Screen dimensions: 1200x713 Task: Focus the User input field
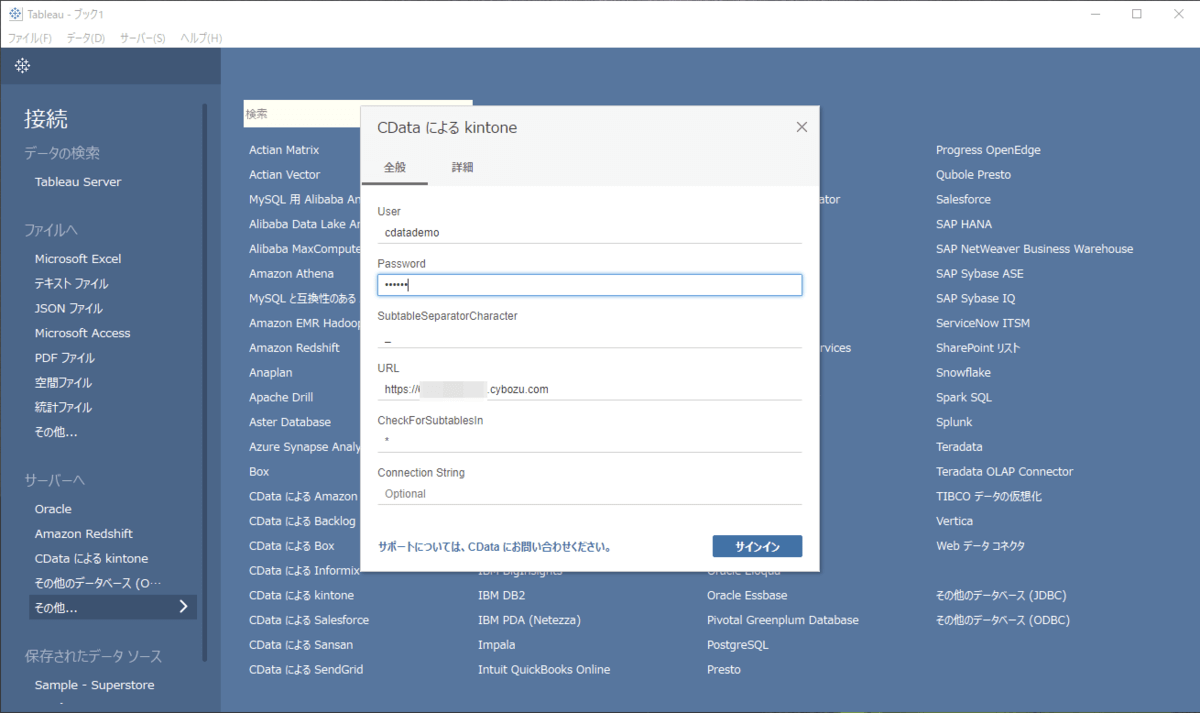pyautogui.click(x=590, y=232)
